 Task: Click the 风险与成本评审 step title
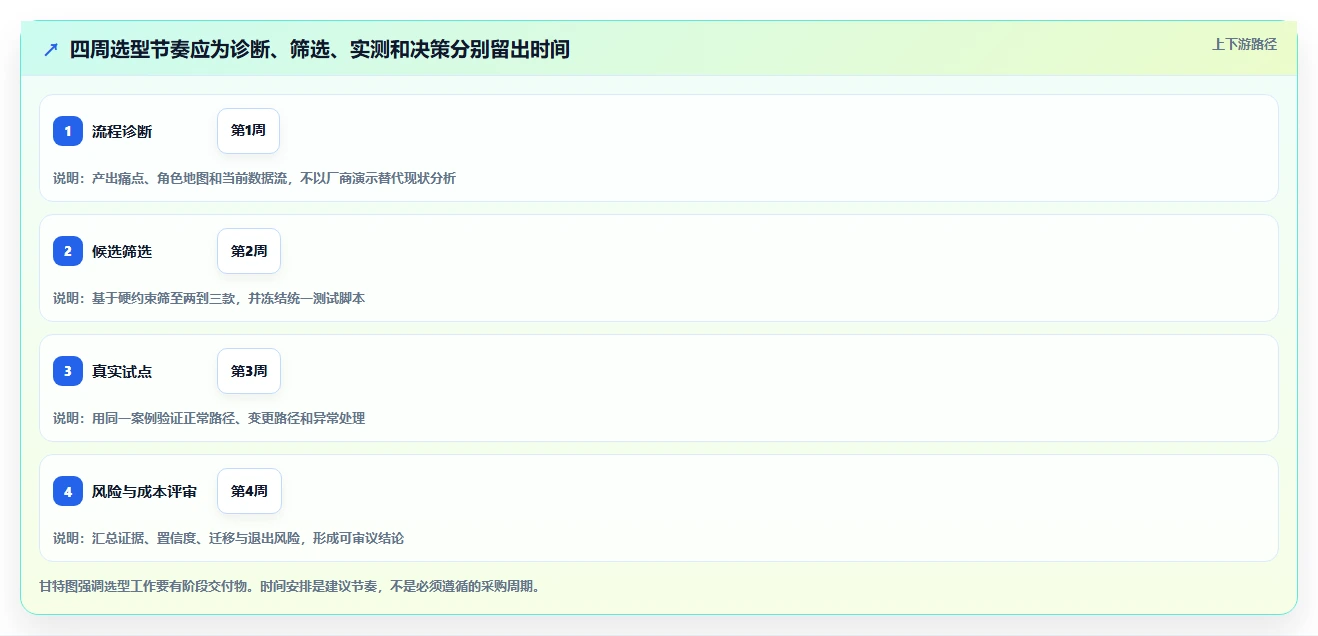click(144, 491)
